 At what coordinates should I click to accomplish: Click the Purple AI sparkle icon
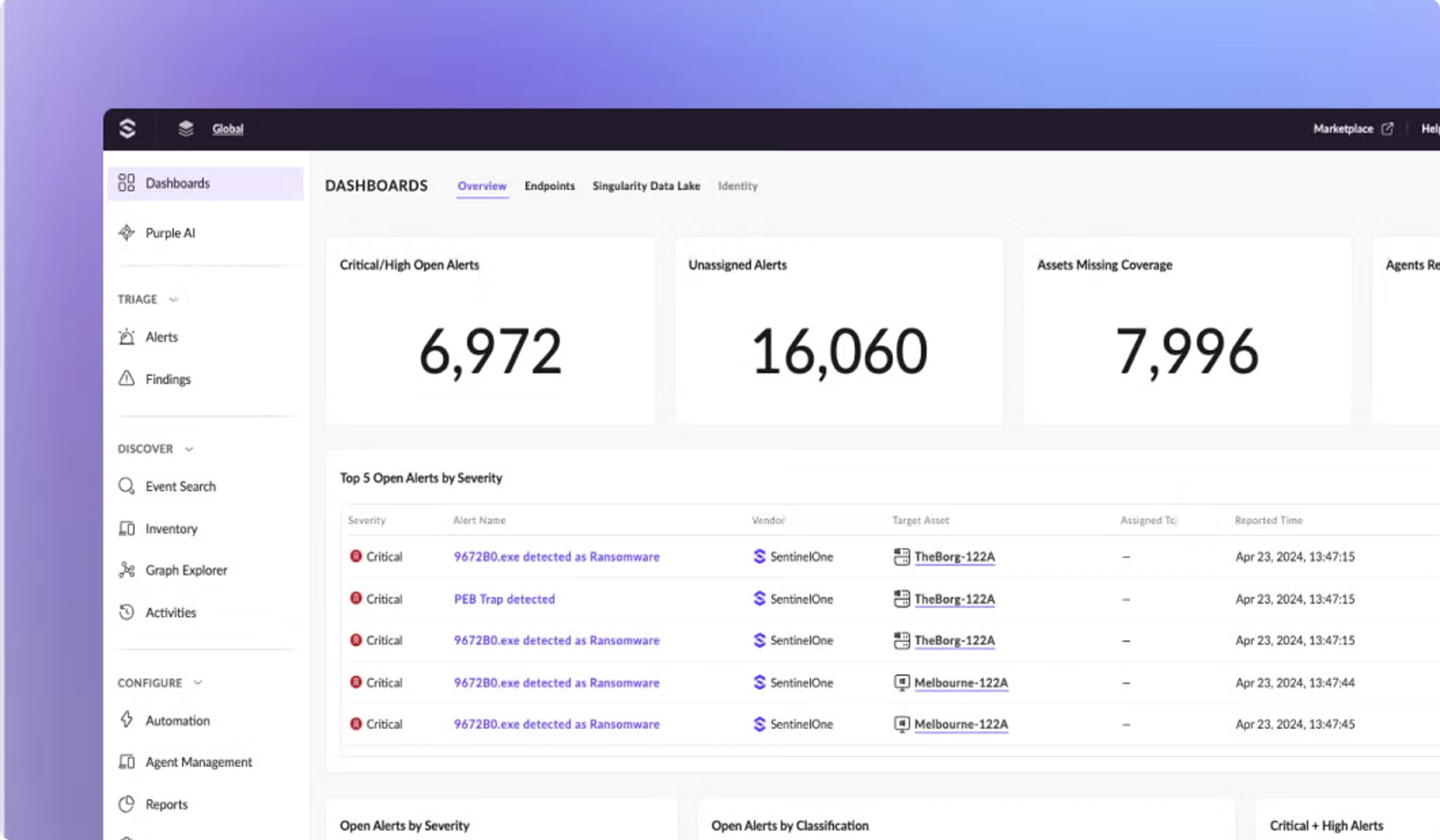click(127, 233)
